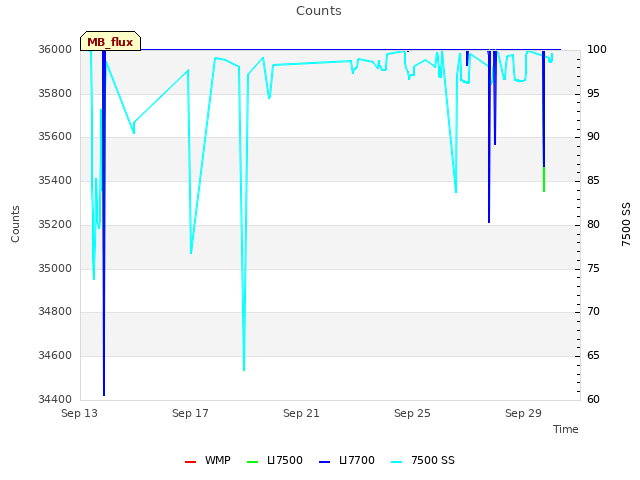
Task: Toggle the 7500 SS legend entry
Action: [422, 460]
